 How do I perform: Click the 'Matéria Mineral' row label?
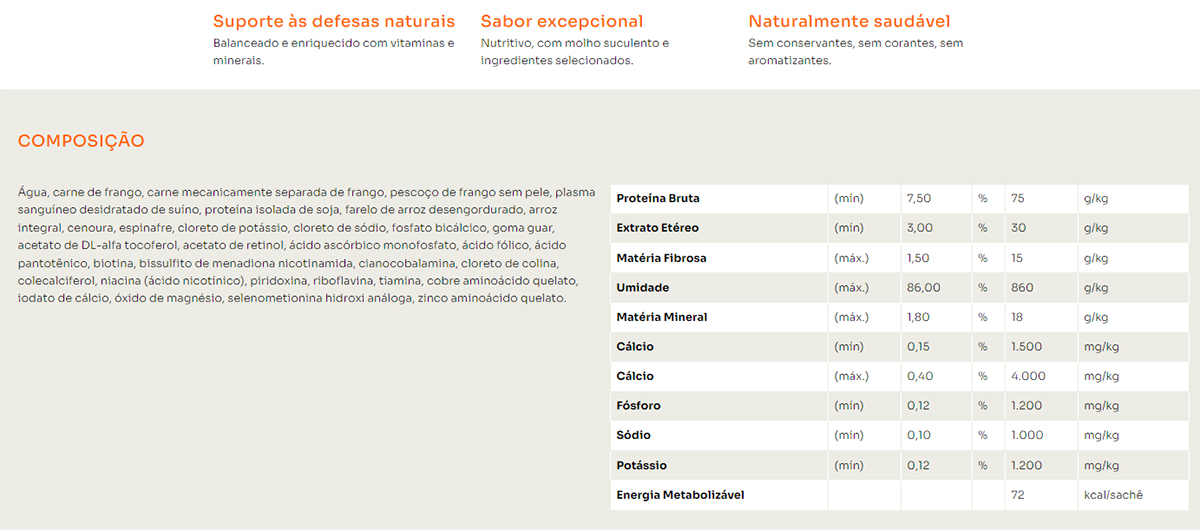coord(661,317)
